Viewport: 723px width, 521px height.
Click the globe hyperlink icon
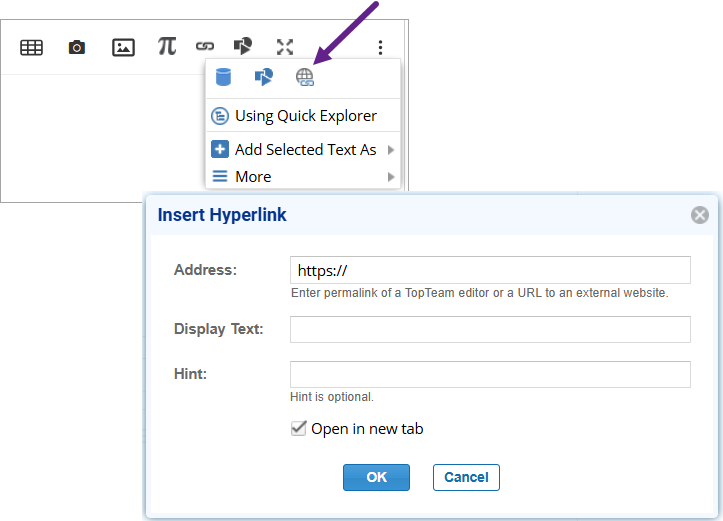[x=305, y=77]
